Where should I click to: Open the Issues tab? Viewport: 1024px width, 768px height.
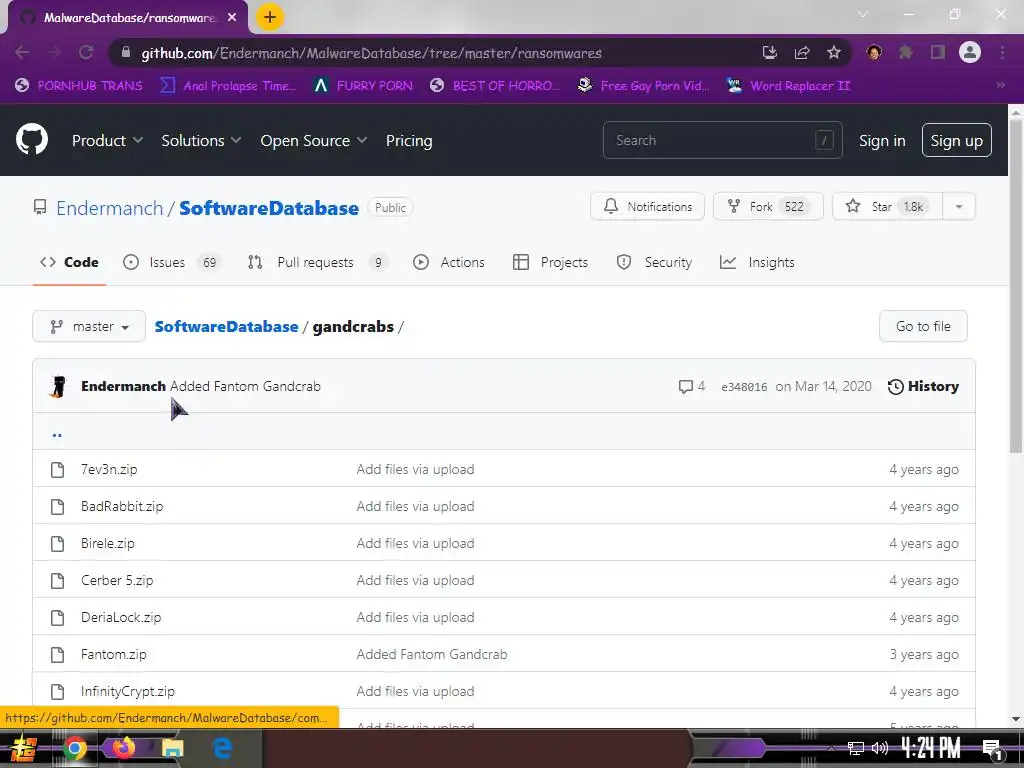coord(172,262)
